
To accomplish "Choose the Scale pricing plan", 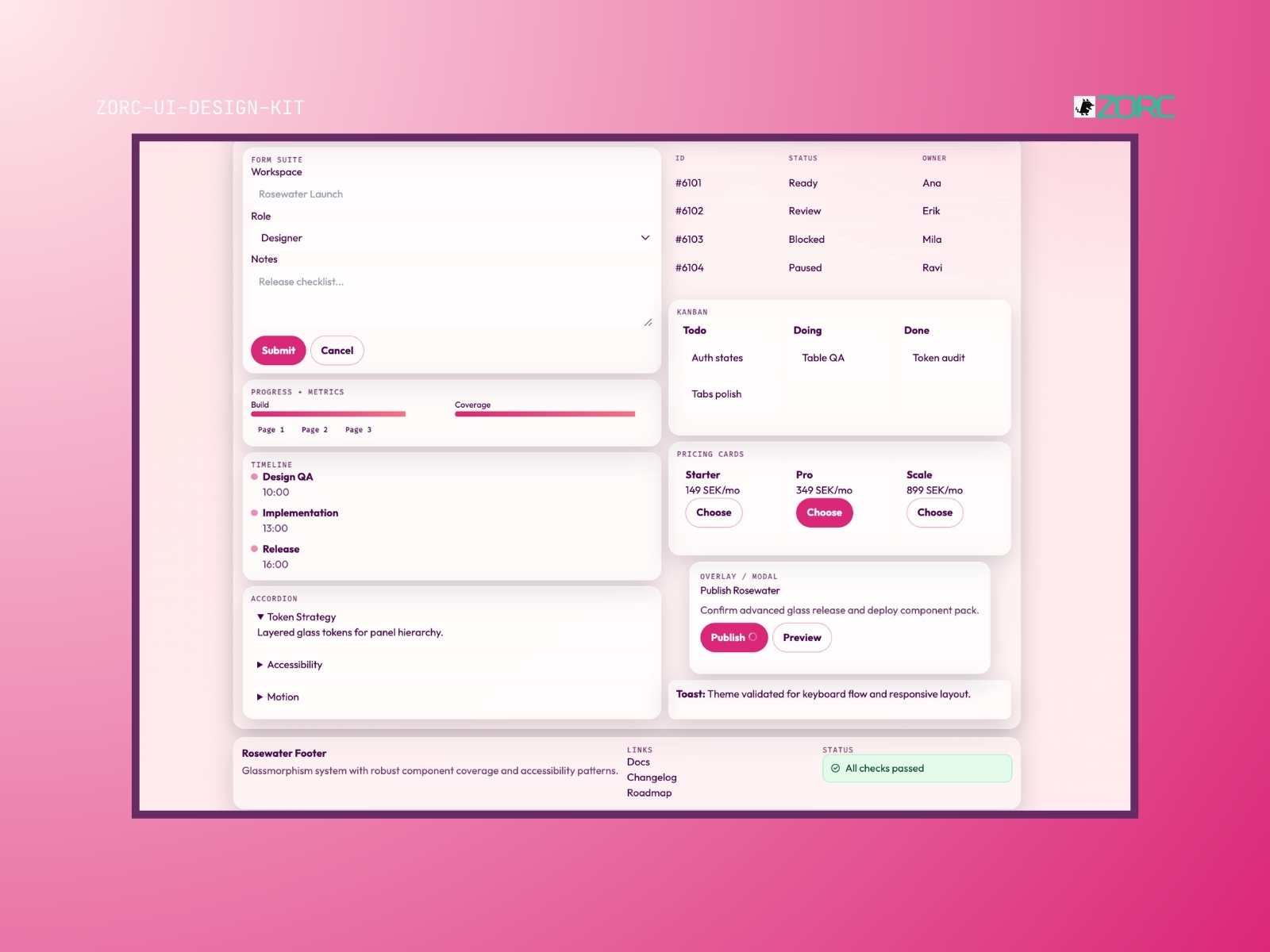I will [x=935, y=512].
